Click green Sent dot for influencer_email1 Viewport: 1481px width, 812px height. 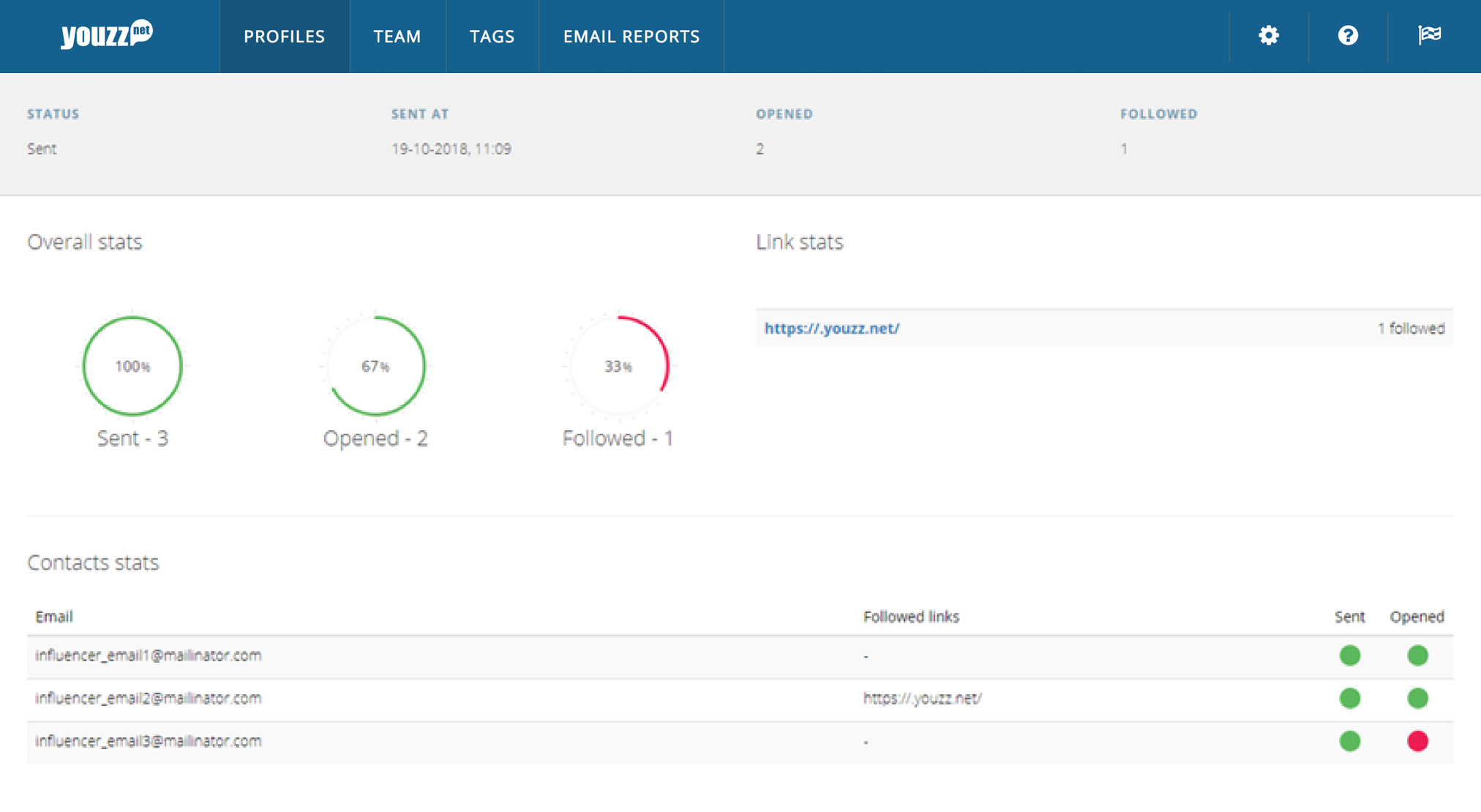pyautogui.click(x=1349, y=655)
